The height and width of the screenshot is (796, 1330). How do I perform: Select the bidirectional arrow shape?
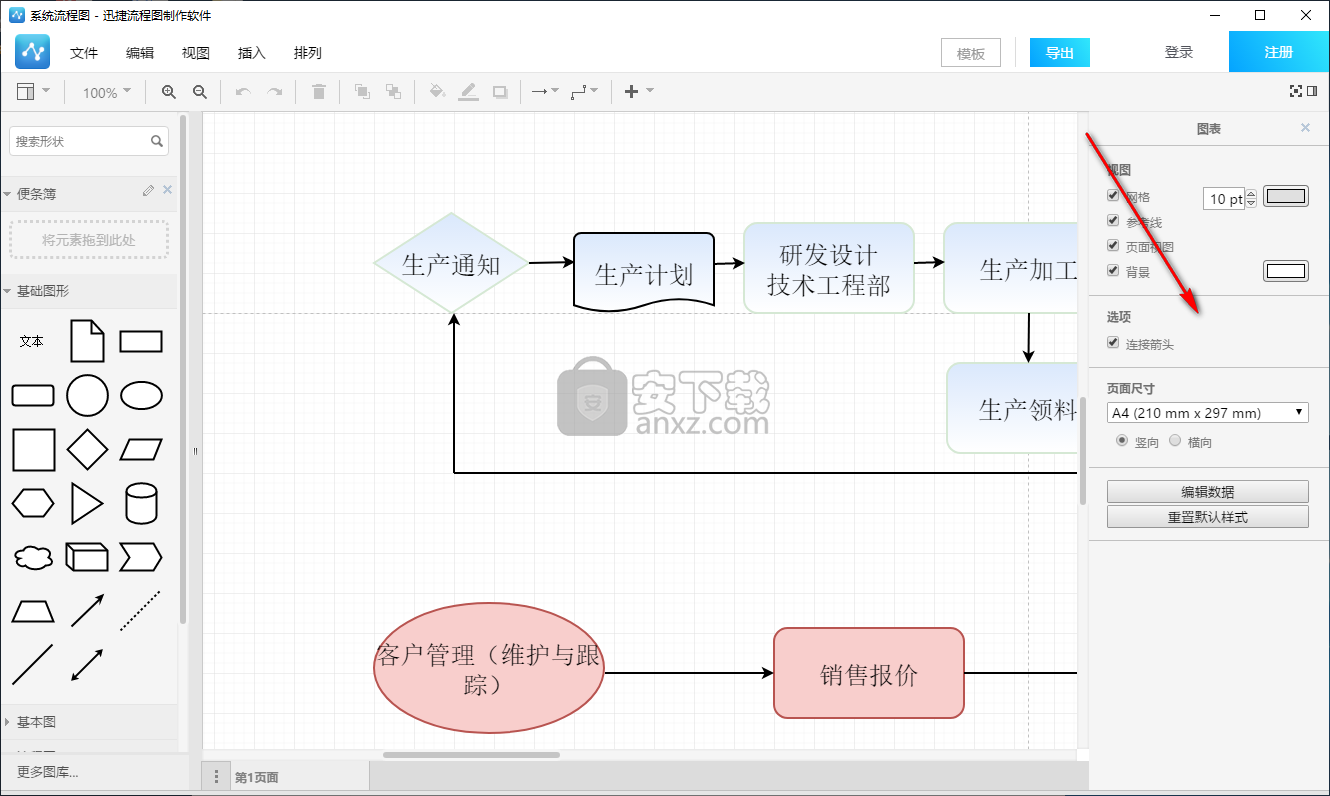(87, 665)
